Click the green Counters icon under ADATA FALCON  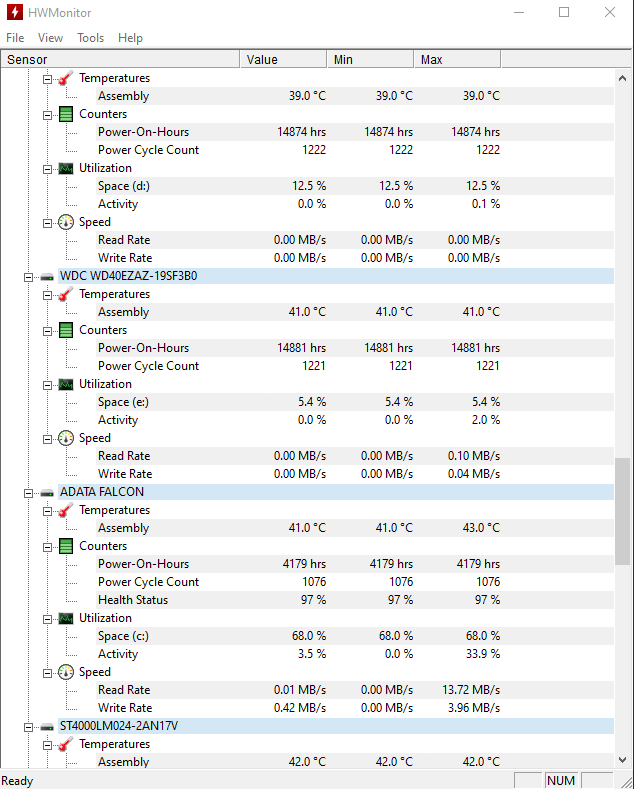[x=66, y=546]
